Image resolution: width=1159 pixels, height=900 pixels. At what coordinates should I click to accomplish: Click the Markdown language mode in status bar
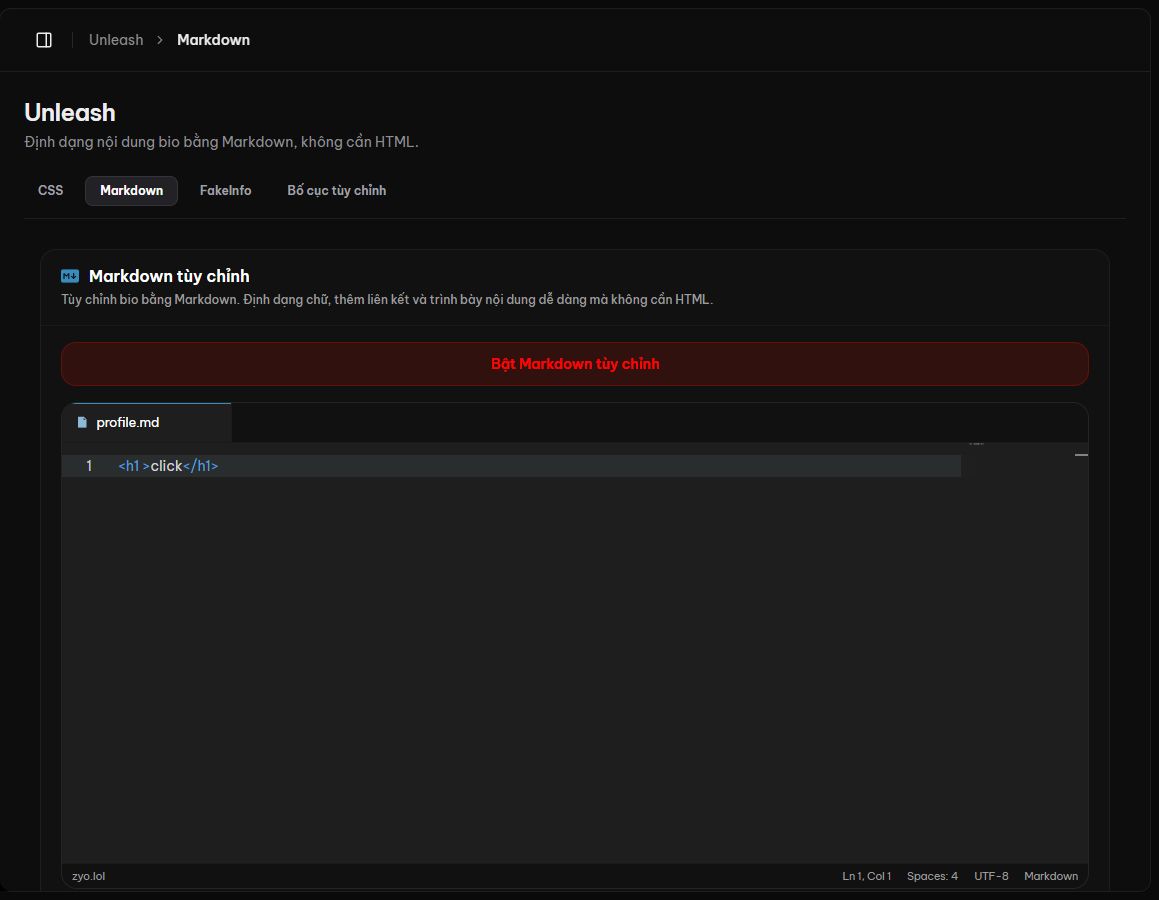(1051, 876)
